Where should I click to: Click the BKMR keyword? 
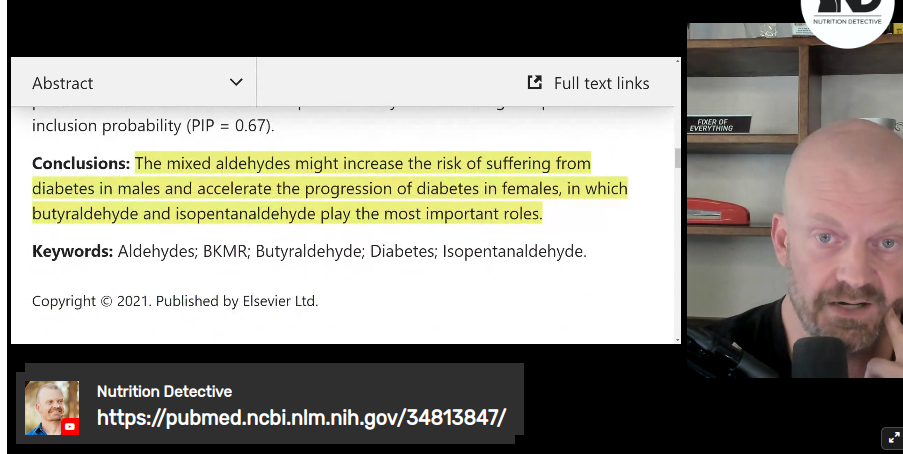coord(226,252)
